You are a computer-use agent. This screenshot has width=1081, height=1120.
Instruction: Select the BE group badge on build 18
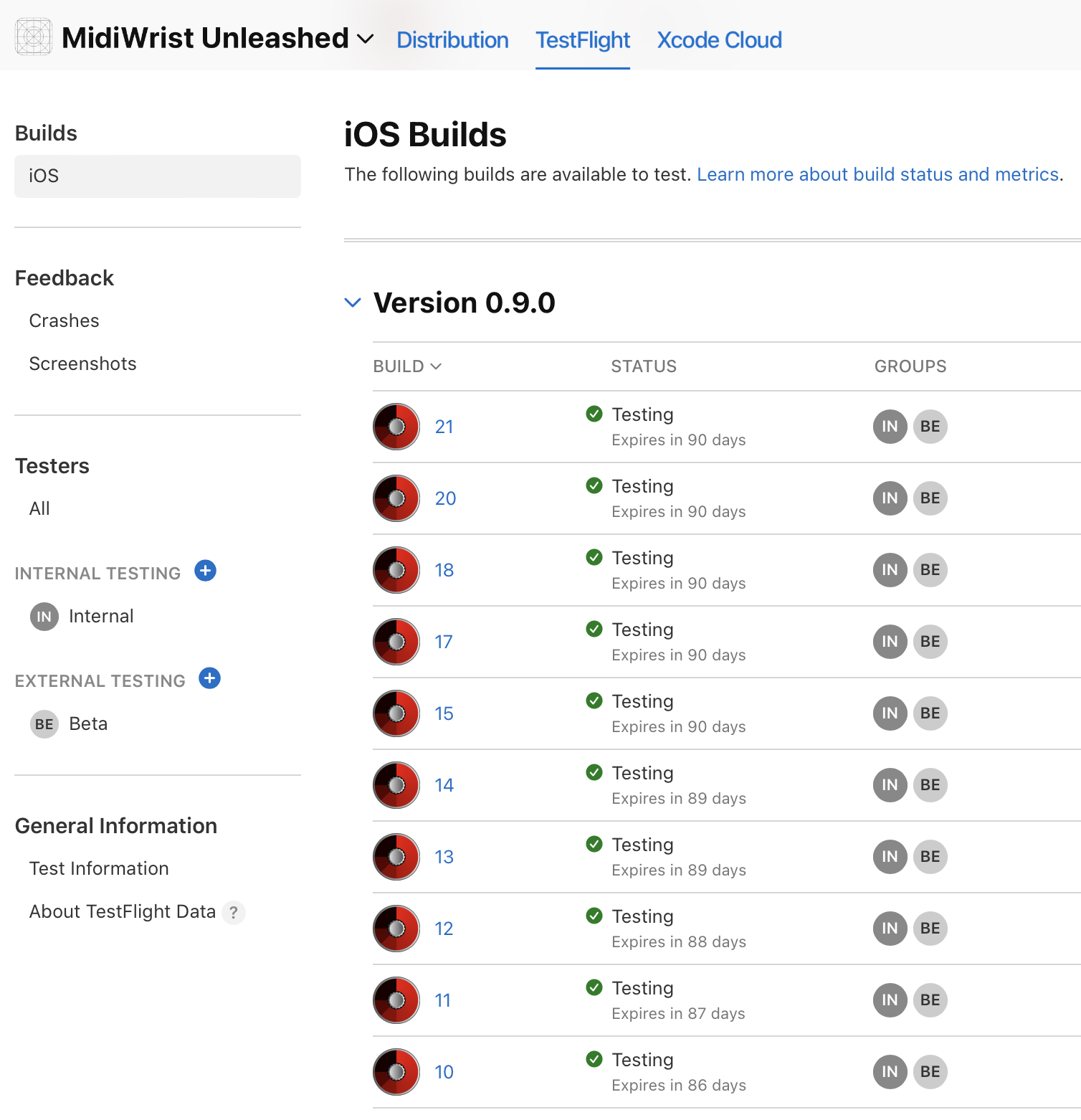click(x=930, y=570)
